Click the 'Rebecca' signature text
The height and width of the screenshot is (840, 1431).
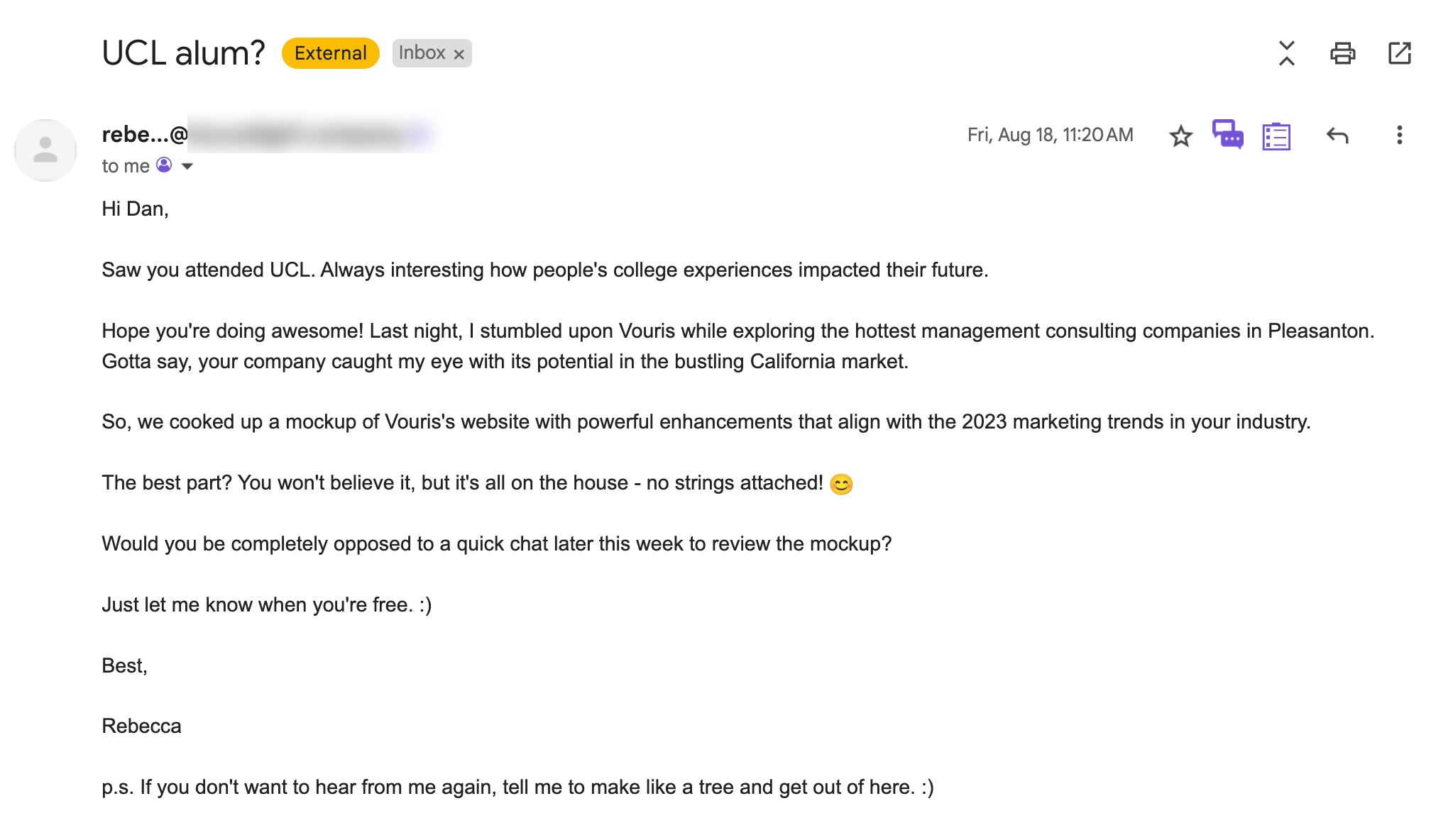[x=141, y=726]
